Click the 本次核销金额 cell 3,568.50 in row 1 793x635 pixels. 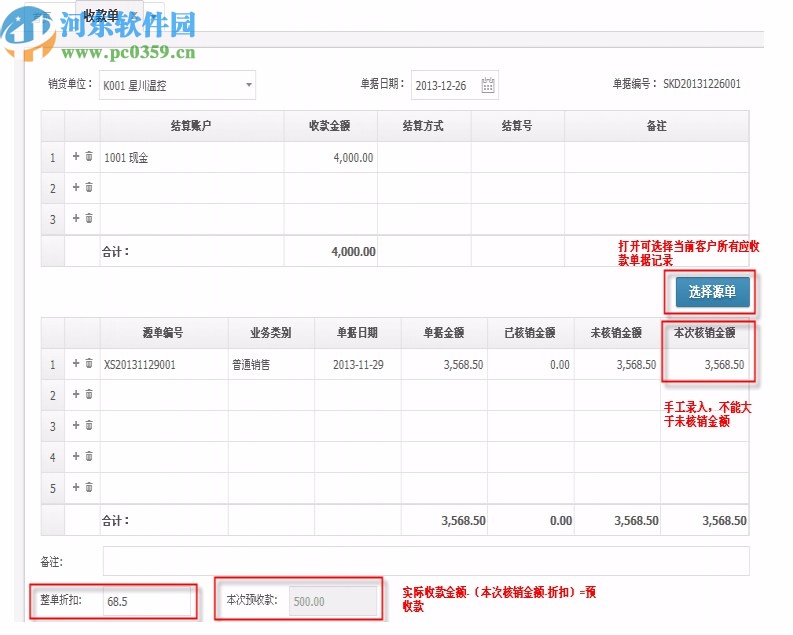click(704, 365)
